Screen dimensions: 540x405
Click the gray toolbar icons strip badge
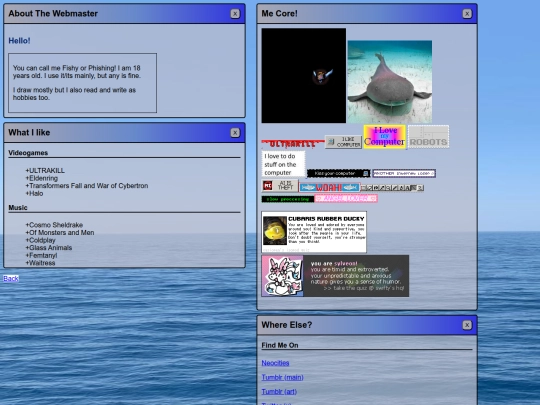[392, 188]
